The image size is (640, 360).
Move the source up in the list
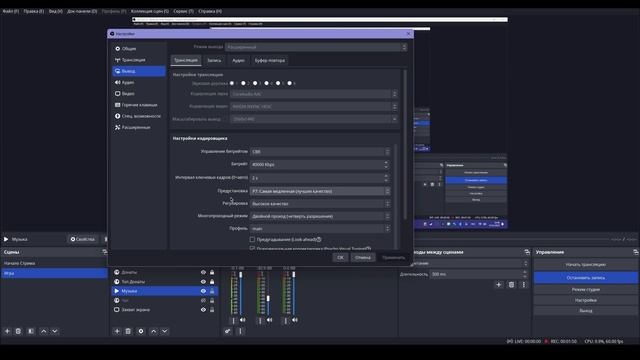[x=153, y=331]
